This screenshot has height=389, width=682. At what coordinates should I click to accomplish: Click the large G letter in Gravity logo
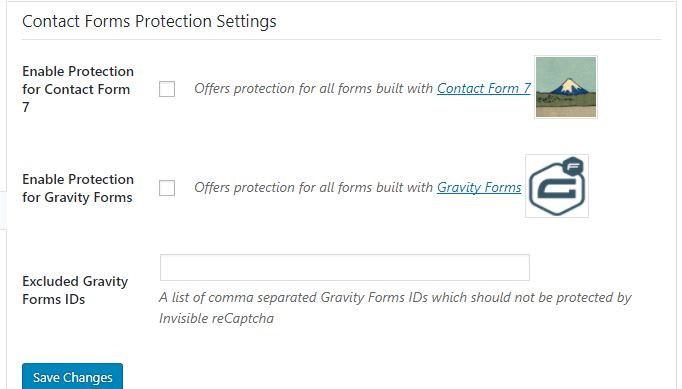click(558, 188)
